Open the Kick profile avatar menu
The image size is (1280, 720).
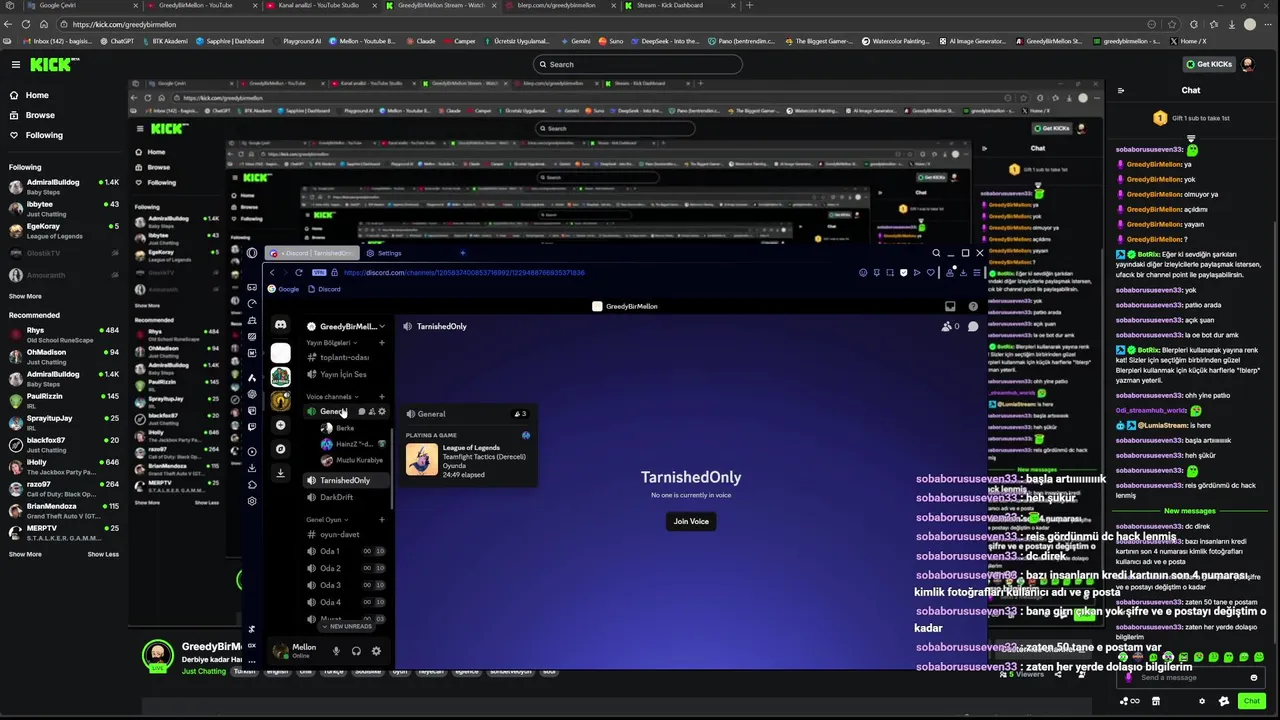coord(1249,64)
